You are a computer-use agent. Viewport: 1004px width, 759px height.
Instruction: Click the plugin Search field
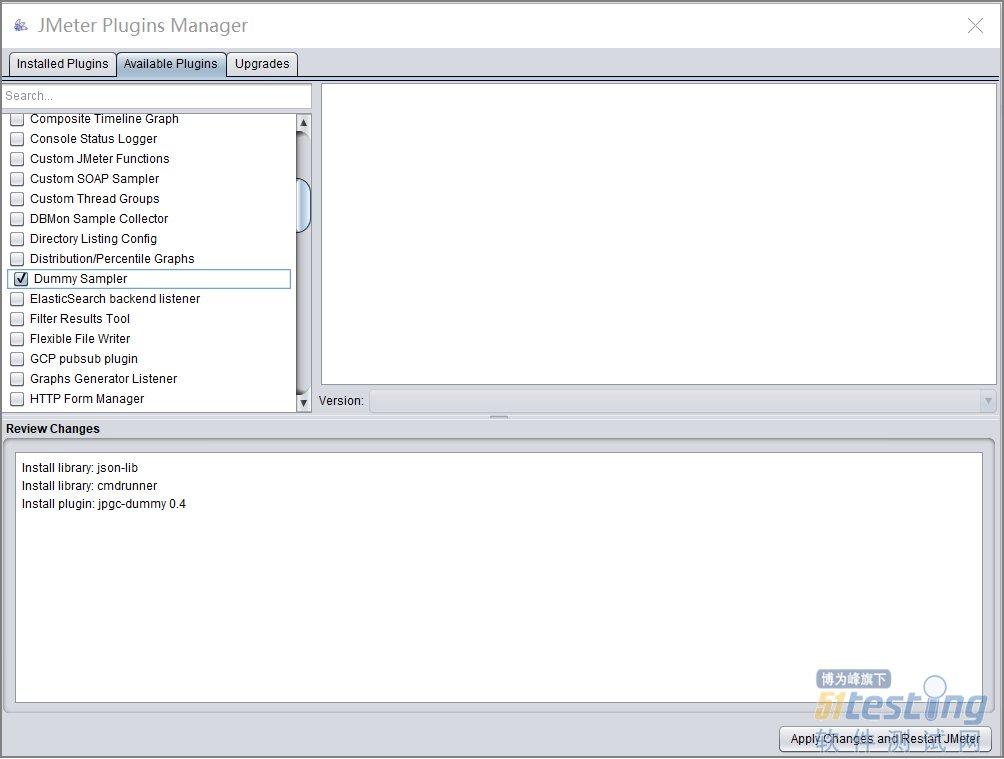tap(157, 96)
